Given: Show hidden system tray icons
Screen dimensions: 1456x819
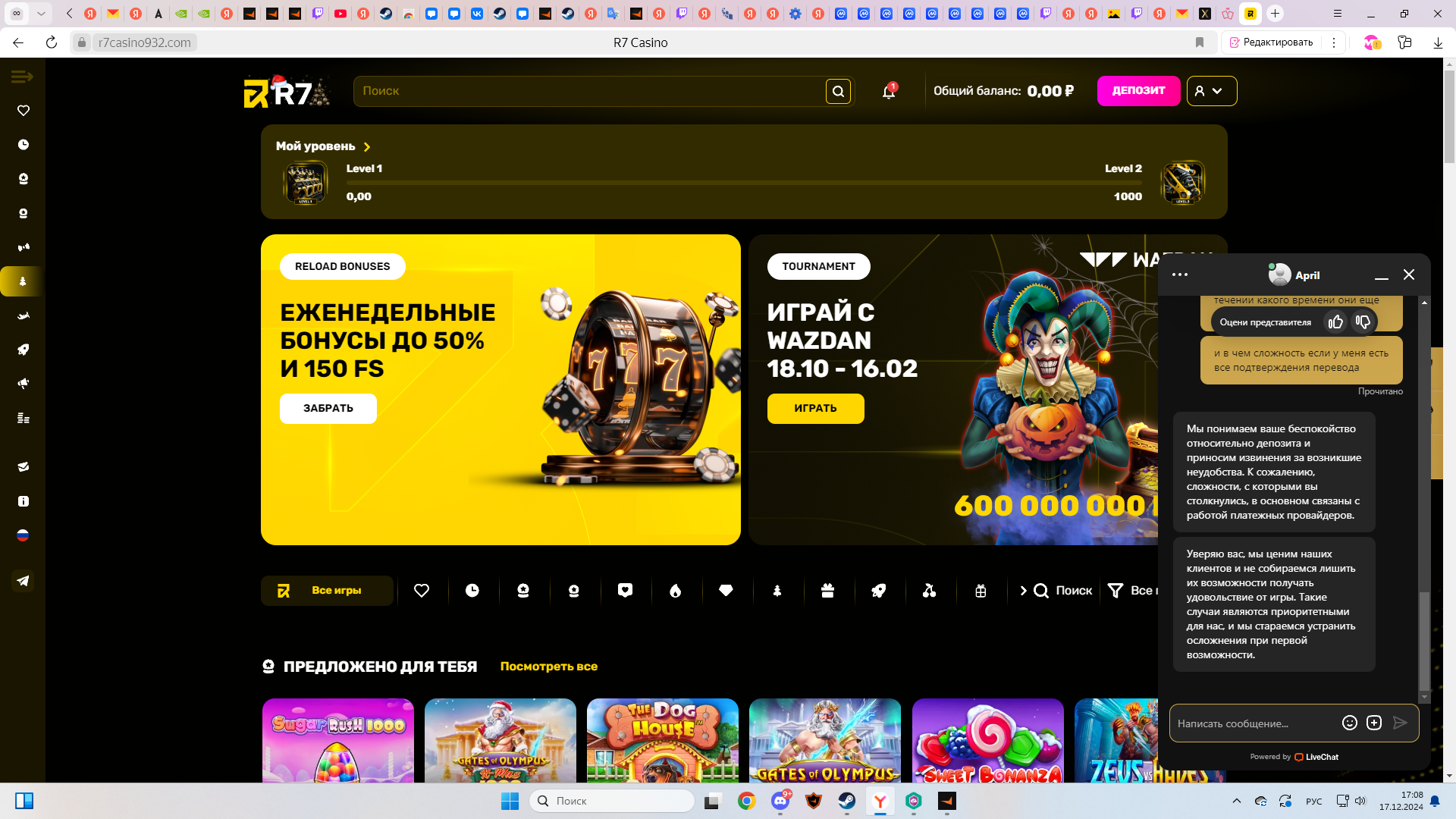Looking at the screenshot, I should tap(1237, 801).
